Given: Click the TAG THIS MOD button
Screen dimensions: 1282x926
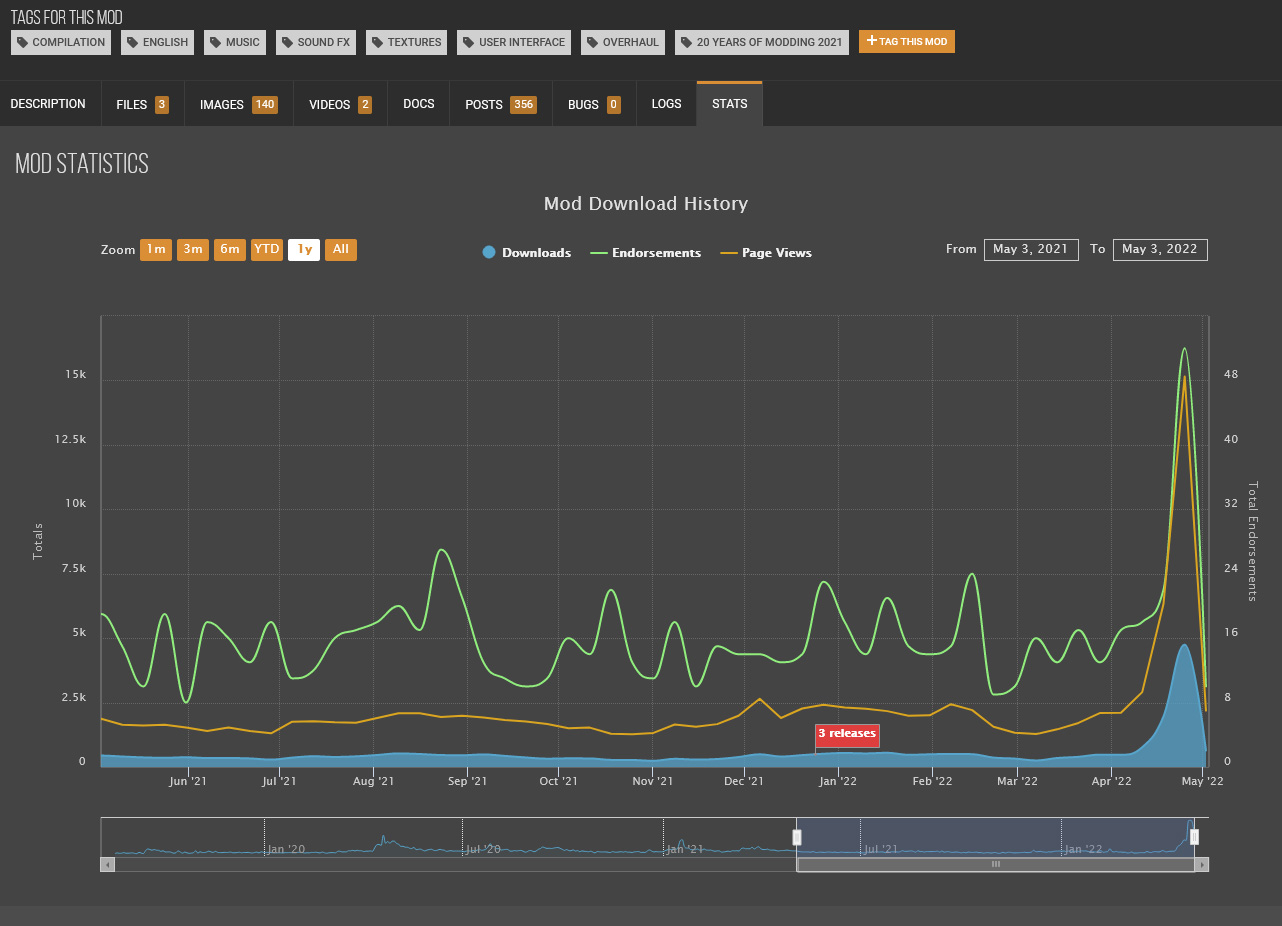Looking at the screenshot, I should click(907, 41).
